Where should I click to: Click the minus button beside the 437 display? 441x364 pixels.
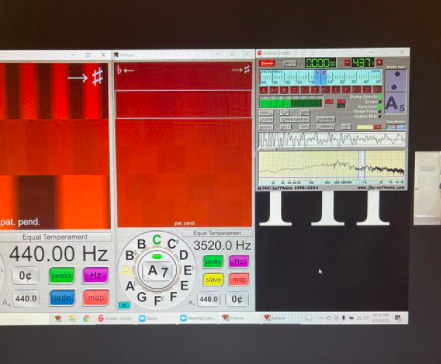point(347,62)
